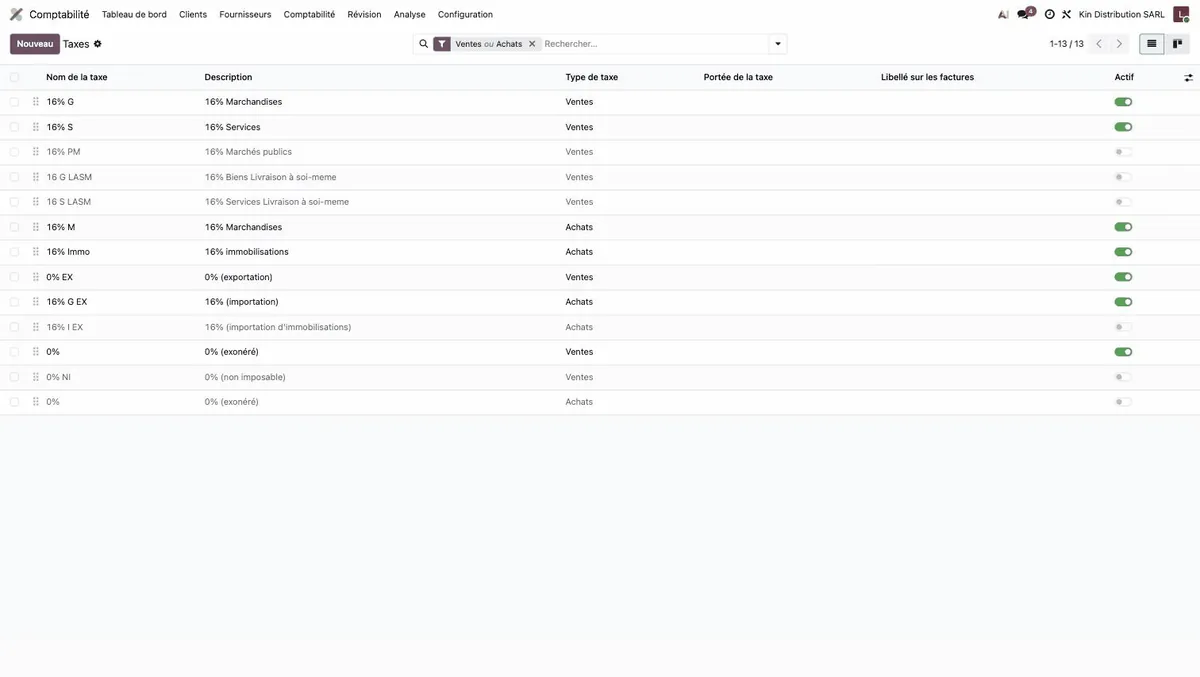Screen dimensions: 1200x677
Task: Disable the active toggle for 16% M
Action: click(1123, 227)
